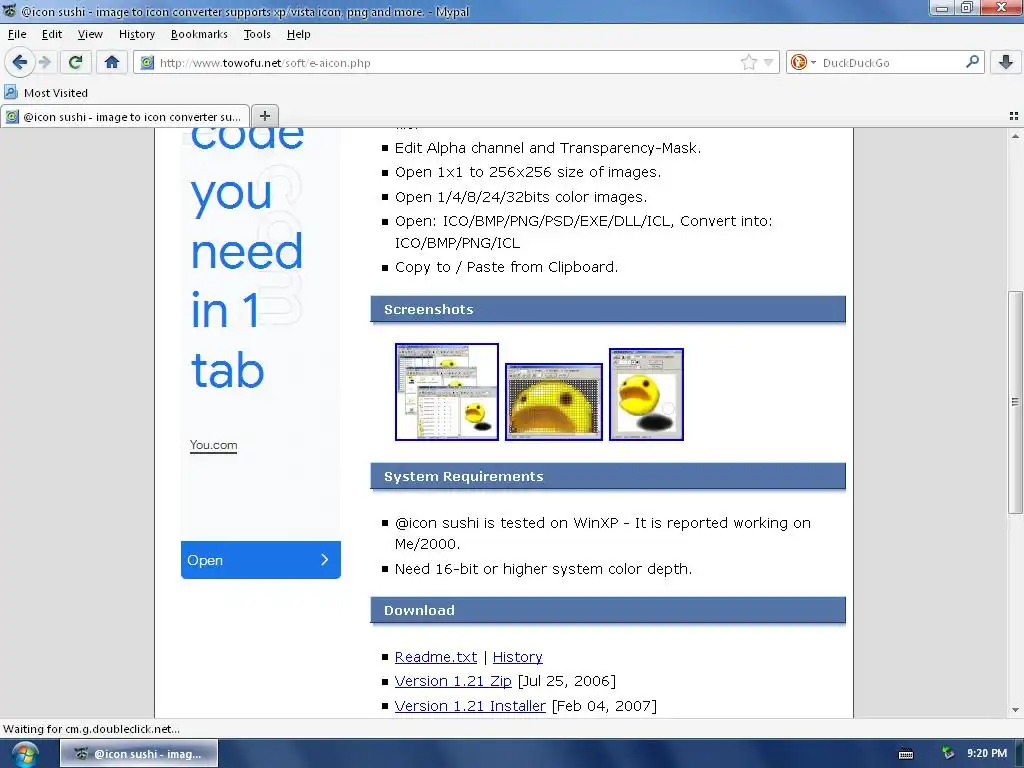Click the keyboard icon in system tray
Image resolution: width=1024 pixels, height=768 pixels.
[906, 754]
